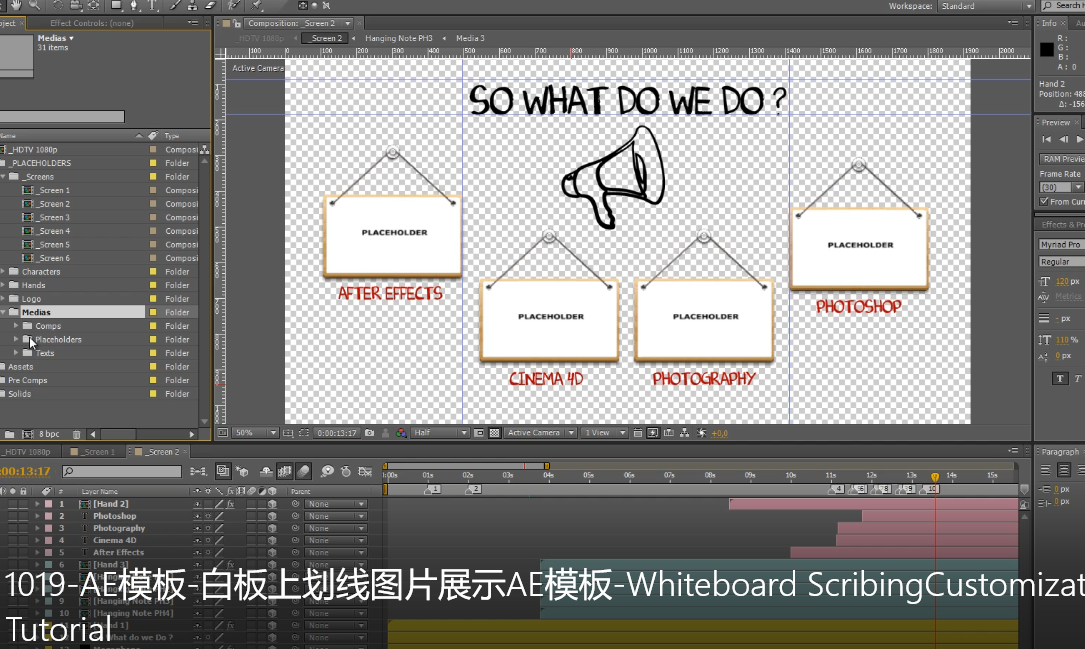Open the Timeline button in viewer footer

tap(668, 433)
